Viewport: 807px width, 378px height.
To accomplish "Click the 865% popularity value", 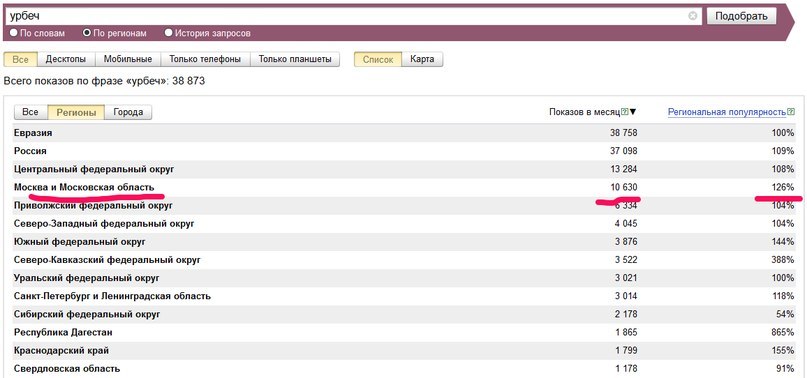I will tap(784, 333).
